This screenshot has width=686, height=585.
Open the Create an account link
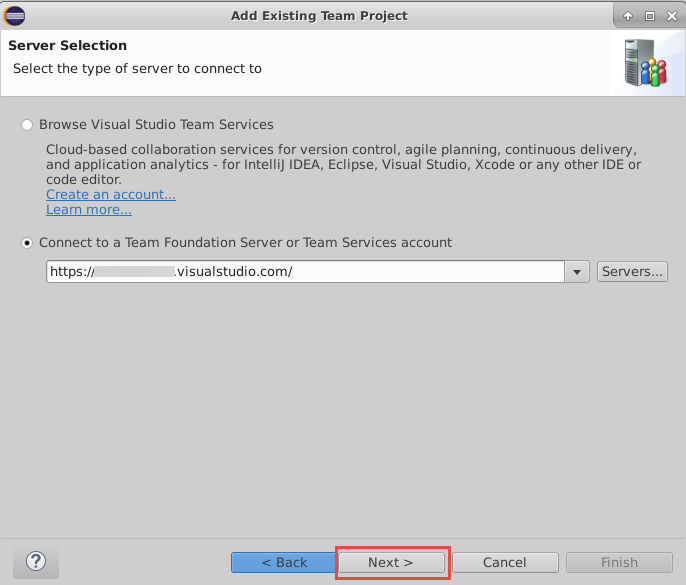tap(111, 194)
